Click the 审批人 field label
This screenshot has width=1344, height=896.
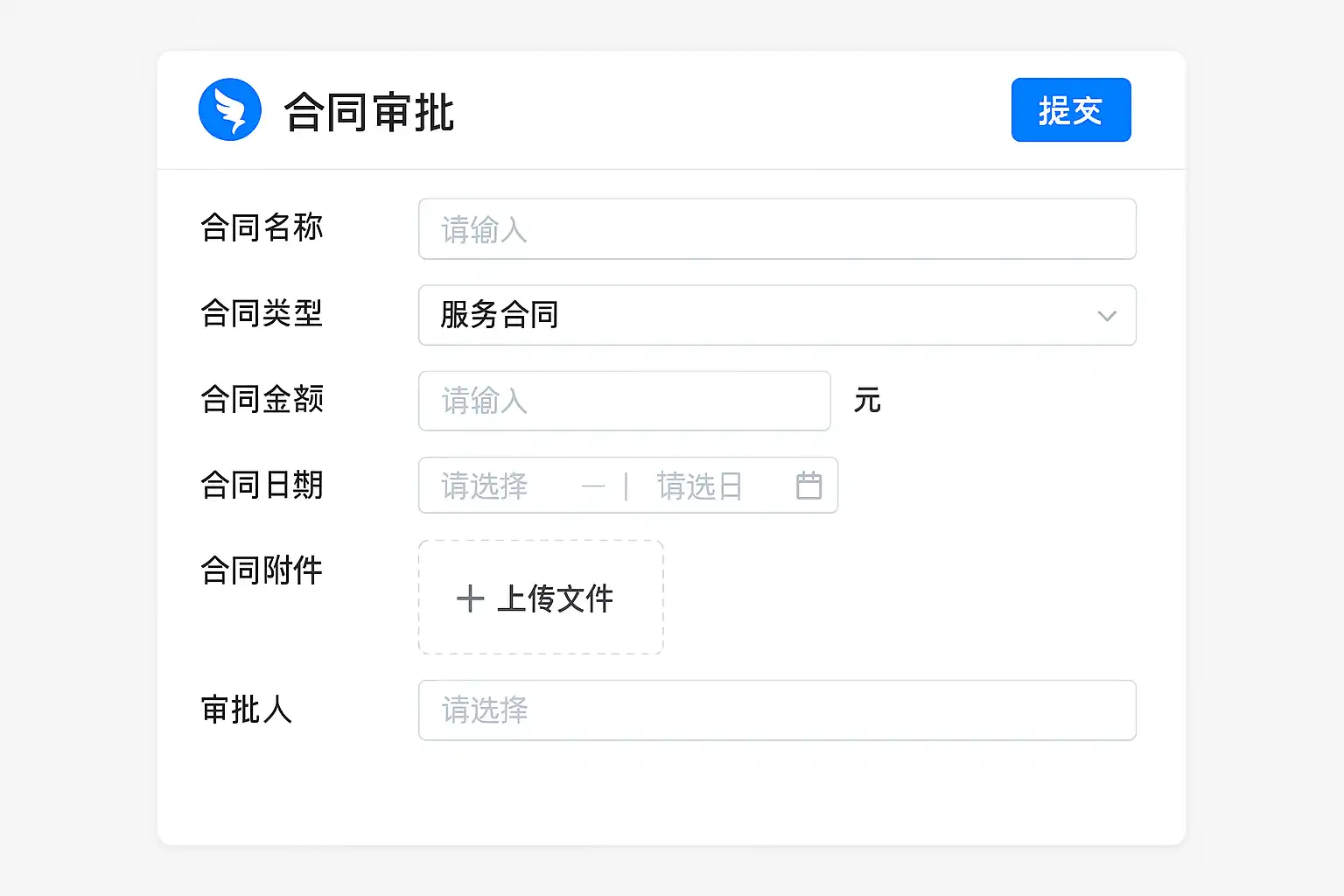click(x=246, y=710)
